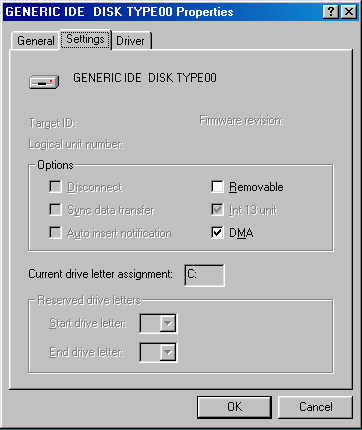
Task: Click the Cancel button
Action: pos(315,407)
